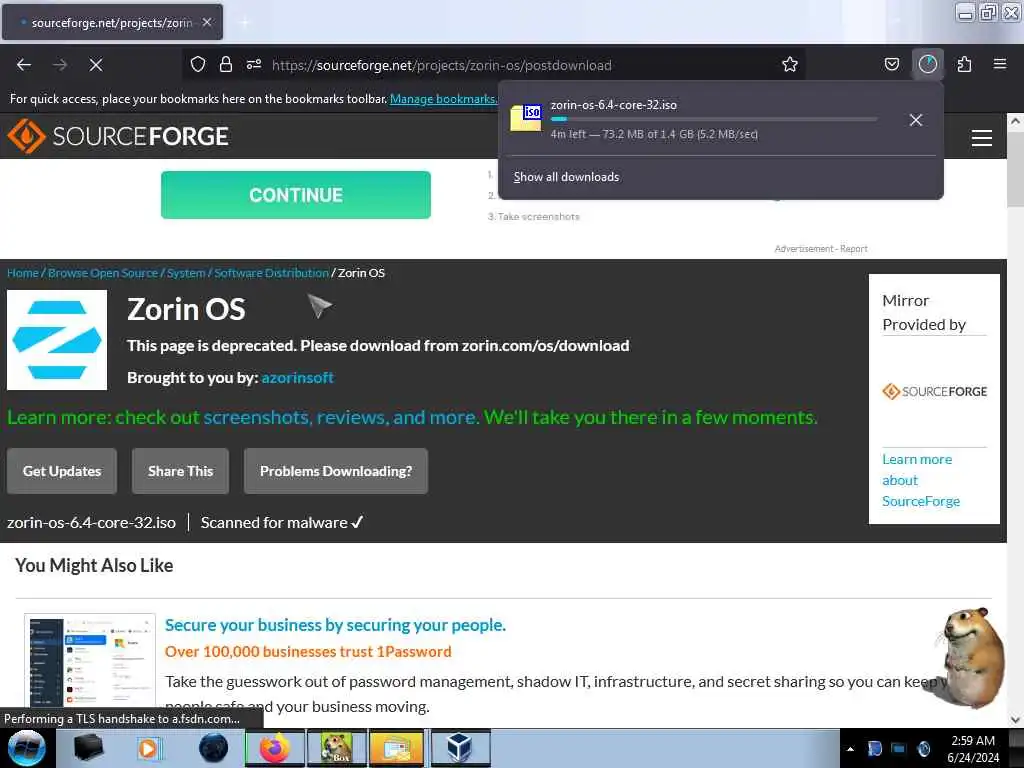Open the media player taskbar icon
Screen dimensions: 1024x768
[x=150, y=748]
